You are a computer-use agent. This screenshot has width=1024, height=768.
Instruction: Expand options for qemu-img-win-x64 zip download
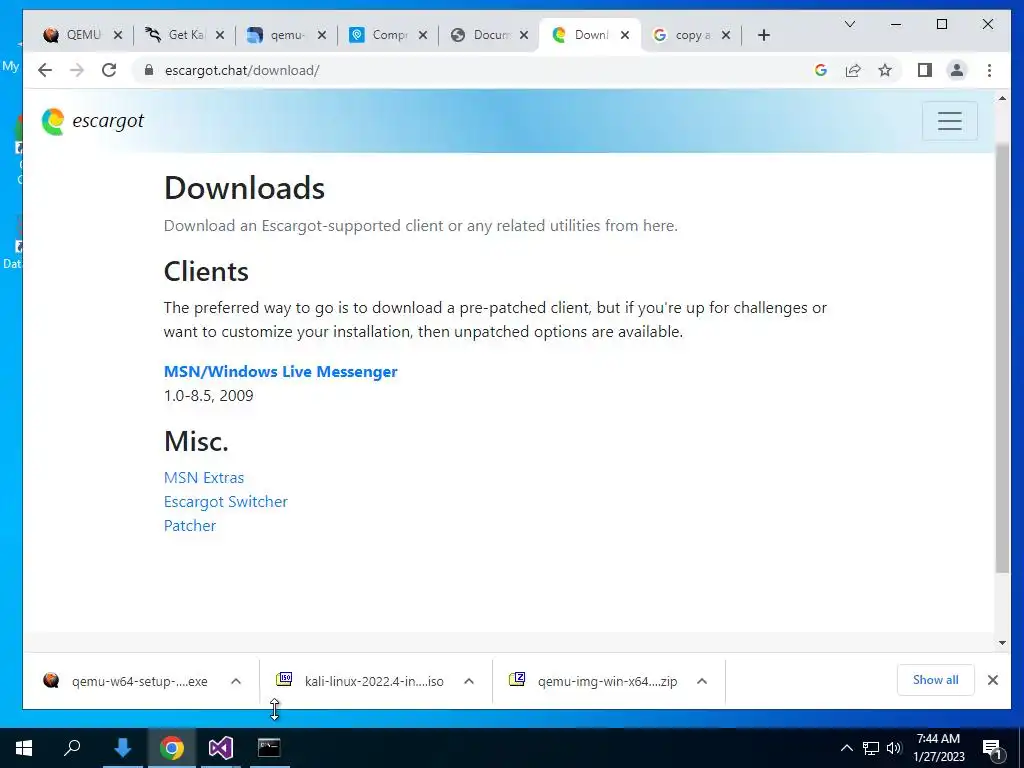coord(702,681)
